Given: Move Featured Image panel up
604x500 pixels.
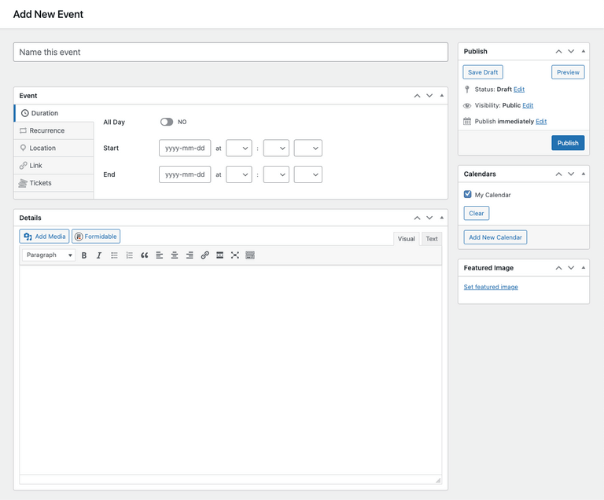Looking at the screenshot, I should tap(559, 268).
